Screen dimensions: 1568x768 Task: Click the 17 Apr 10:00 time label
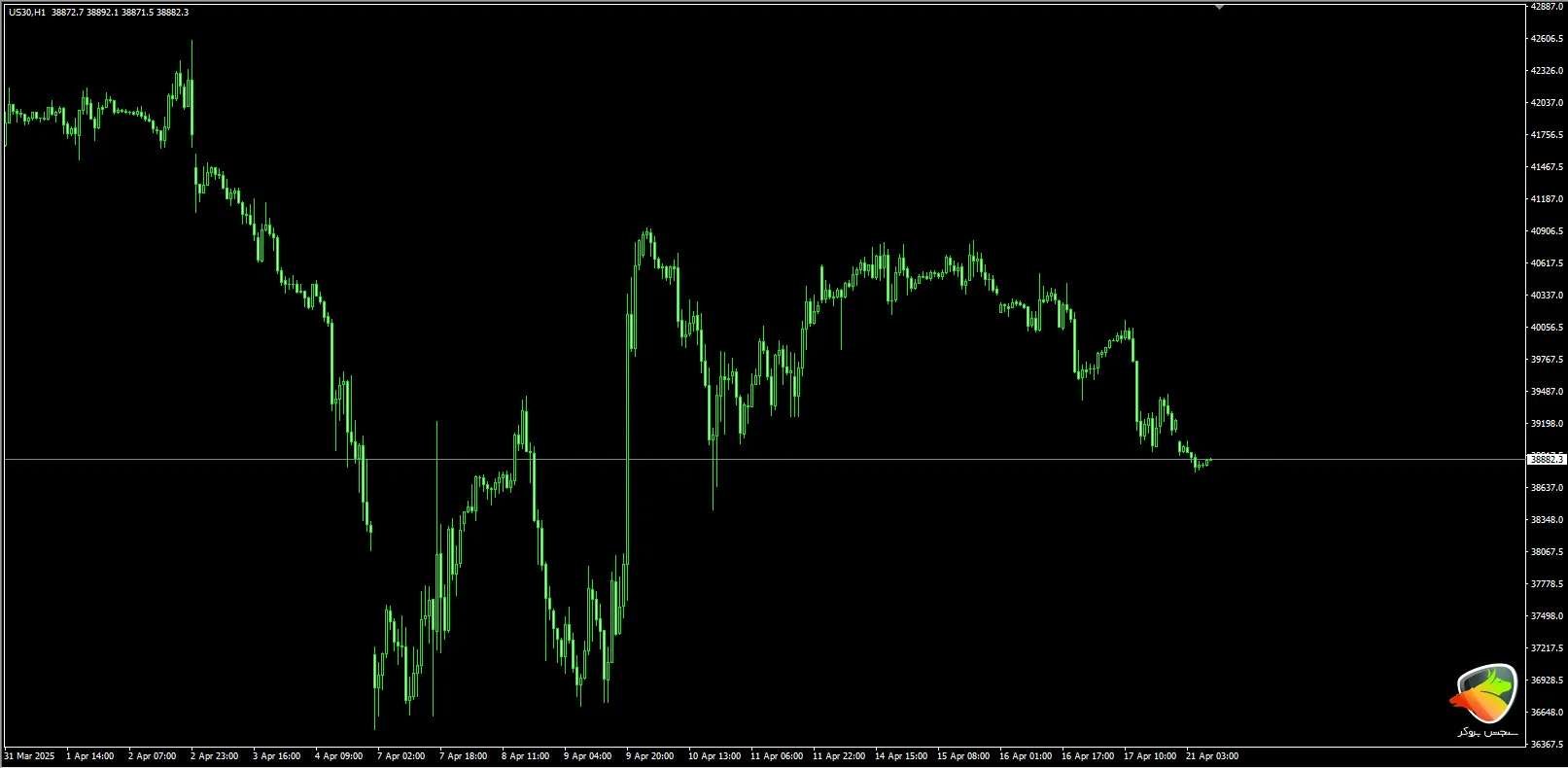coord(1149,756)
